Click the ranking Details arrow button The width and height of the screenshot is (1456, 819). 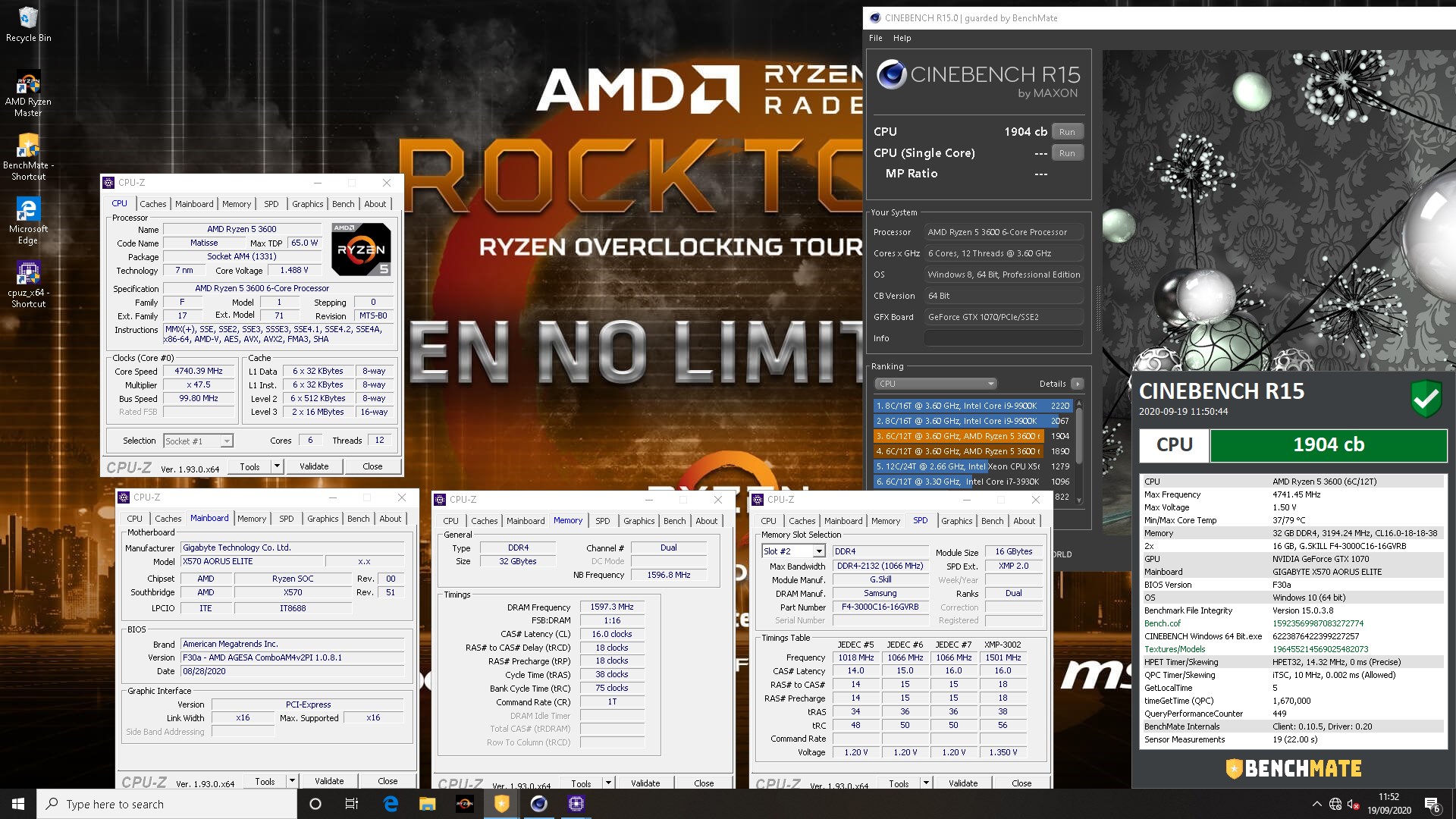click(1077, 384)
